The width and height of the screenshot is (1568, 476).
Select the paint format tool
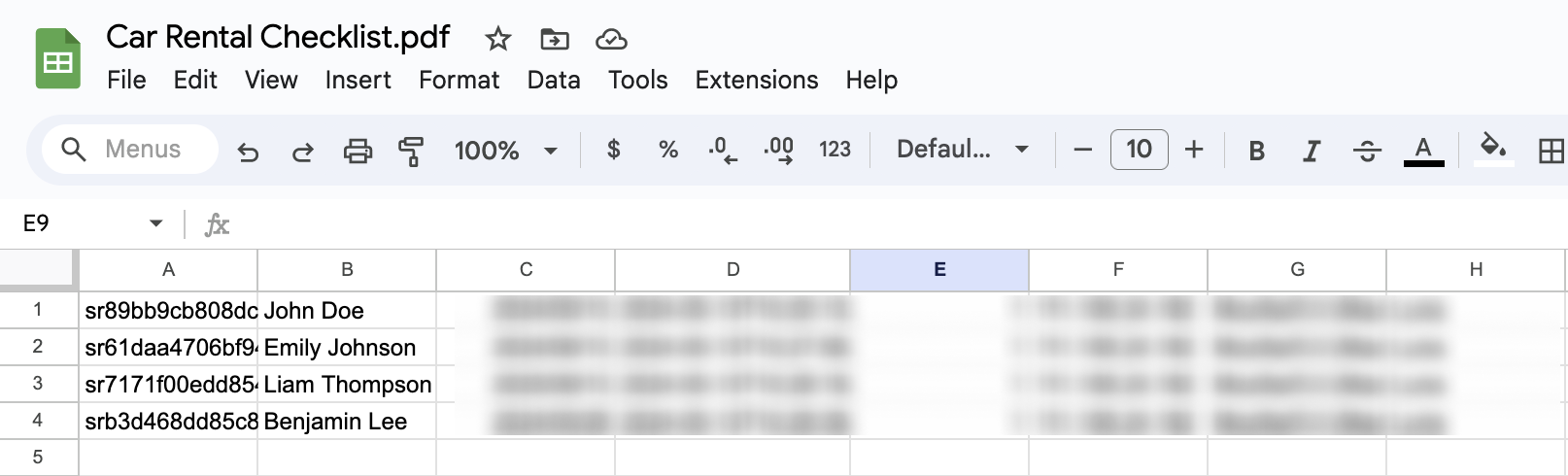click(411, 151)
